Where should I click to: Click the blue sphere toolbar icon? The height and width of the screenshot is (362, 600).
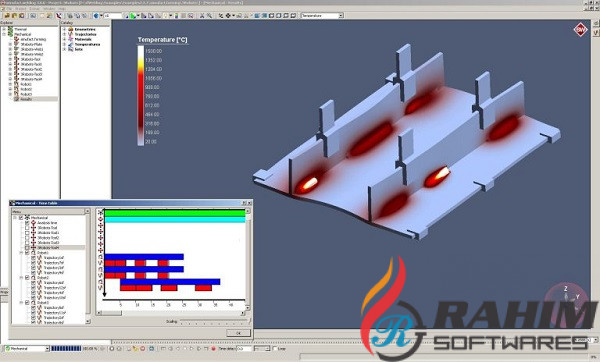(x=96, y=16)
